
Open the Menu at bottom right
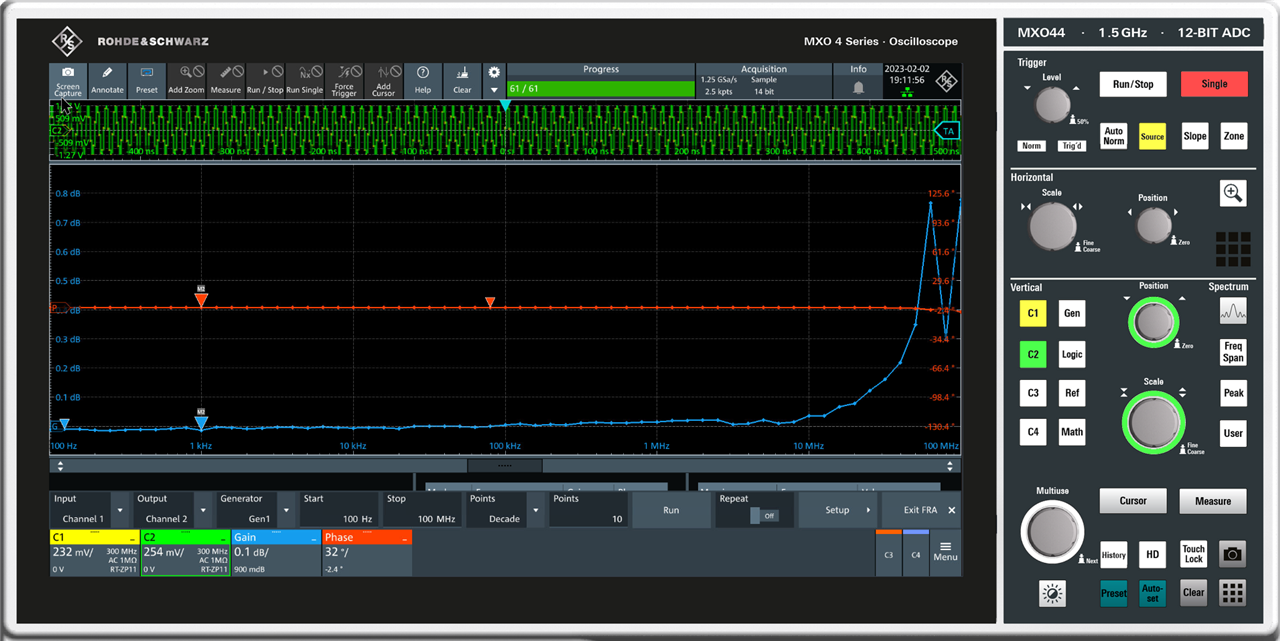(945, 550)
